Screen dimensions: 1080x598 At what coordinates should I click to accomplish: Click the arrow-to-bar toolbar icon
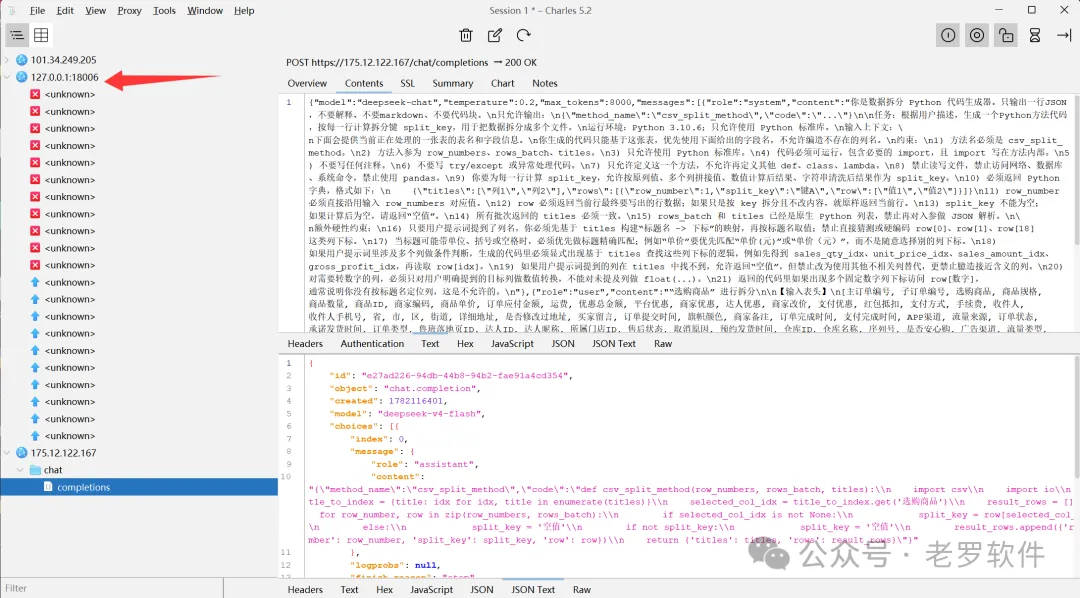(x=1063, y=35)
